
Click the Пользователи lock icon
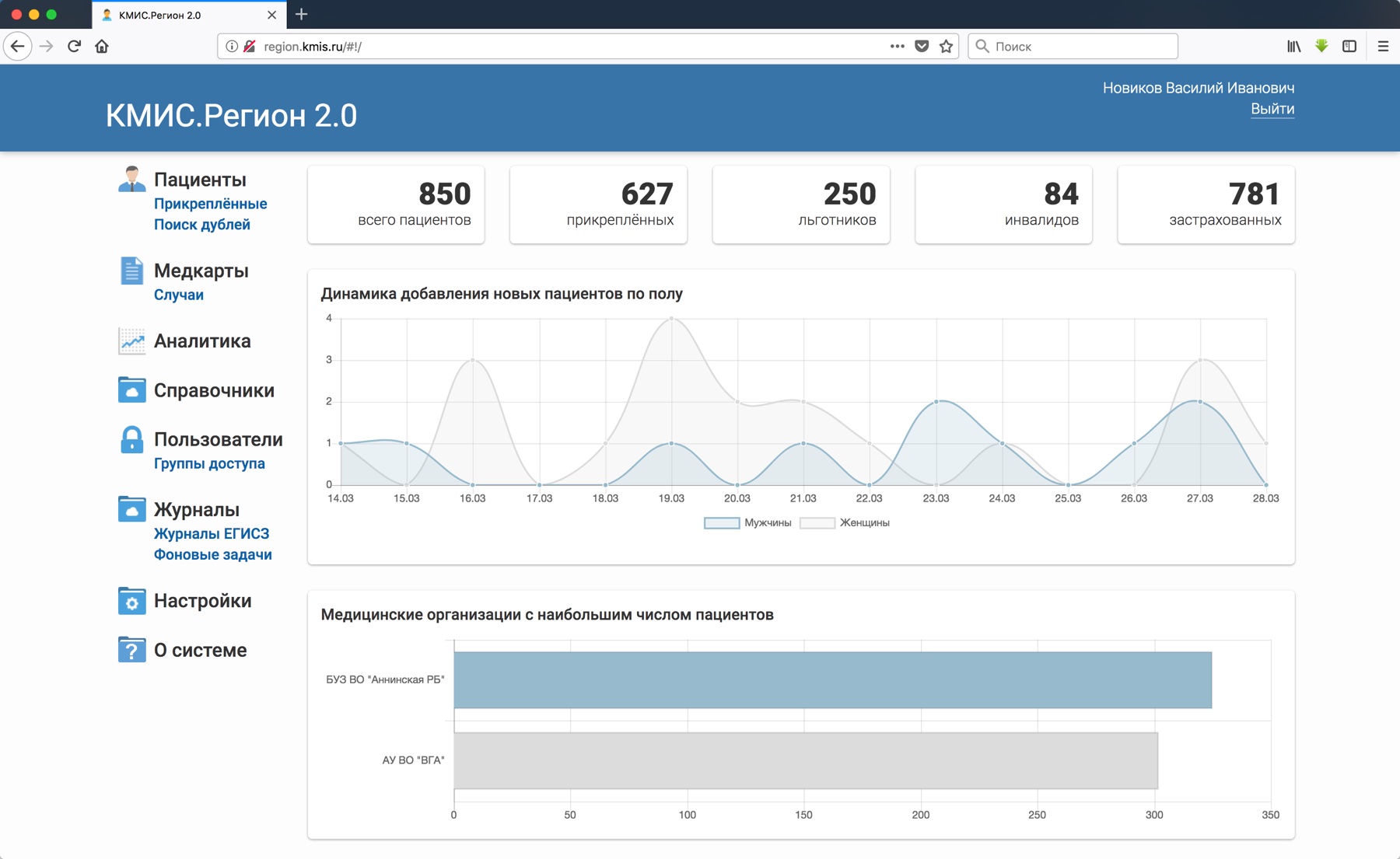[x=131, y=439]
